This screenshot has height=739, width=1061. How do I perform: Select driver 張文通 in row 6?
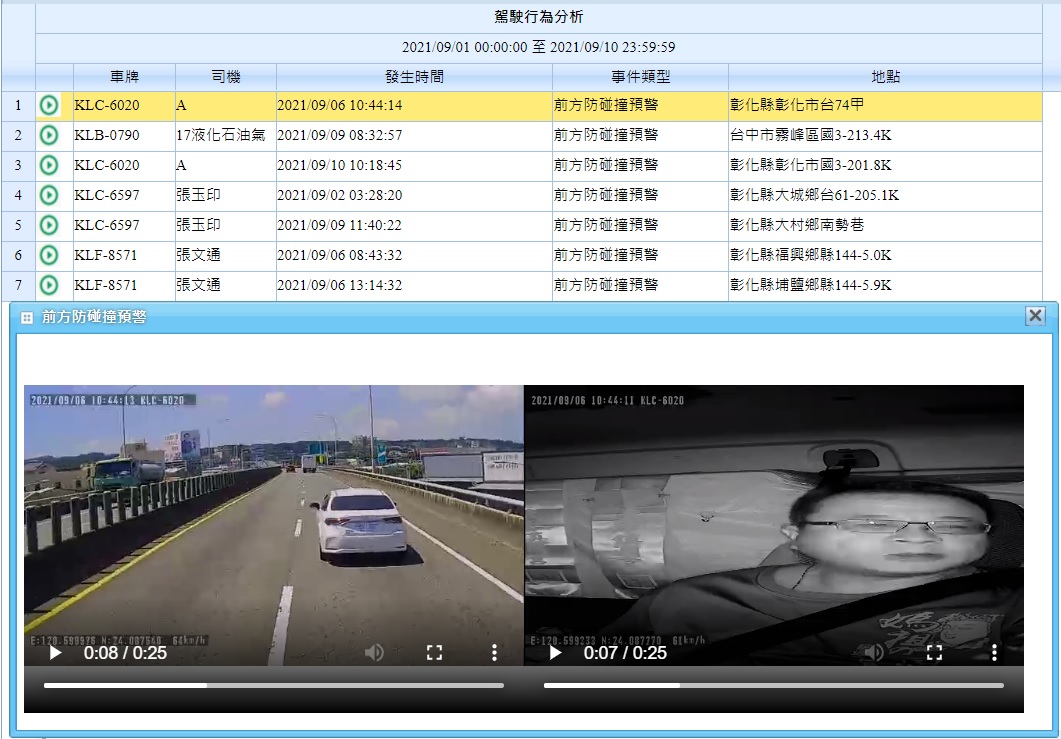click(226, 255)
